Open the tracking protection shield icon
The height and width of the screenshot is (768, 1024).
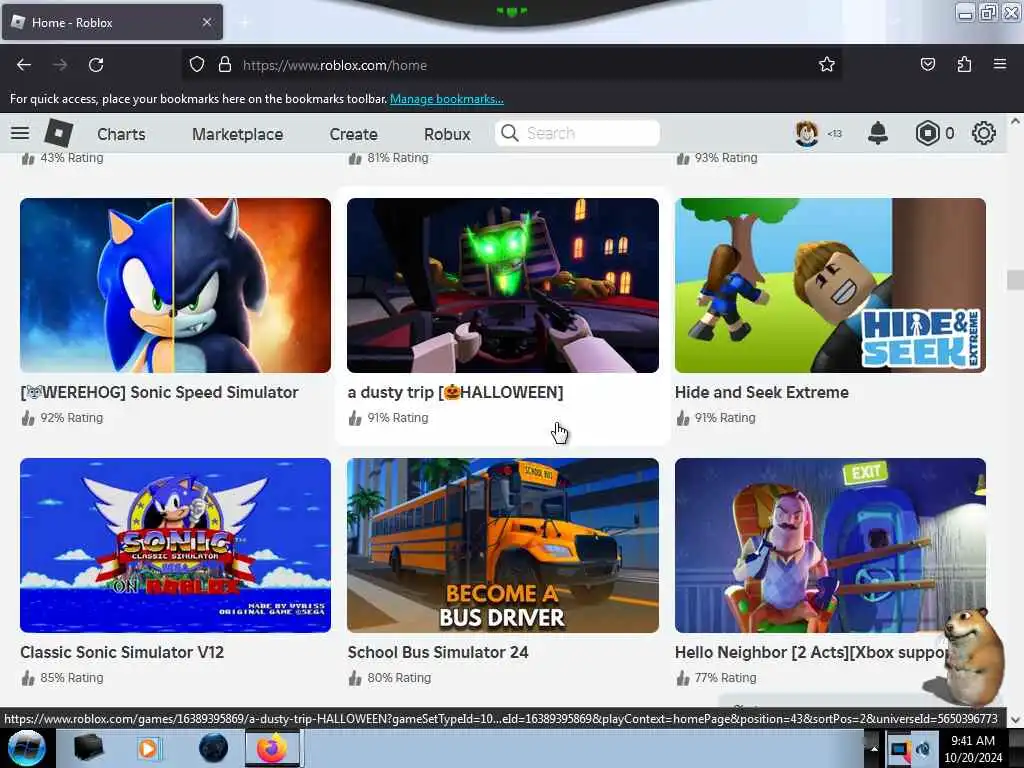[197, 65]
